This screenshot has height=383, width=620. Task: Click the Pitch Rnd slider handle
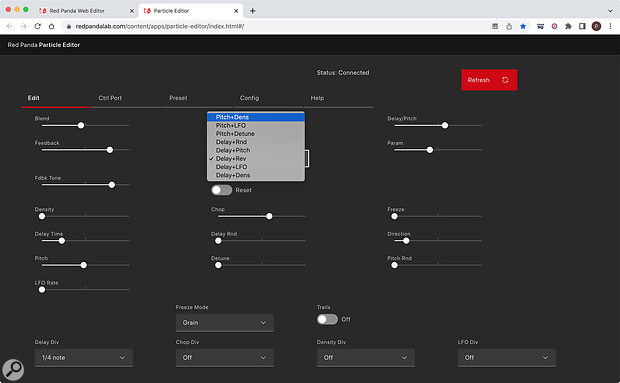[394, 265]
